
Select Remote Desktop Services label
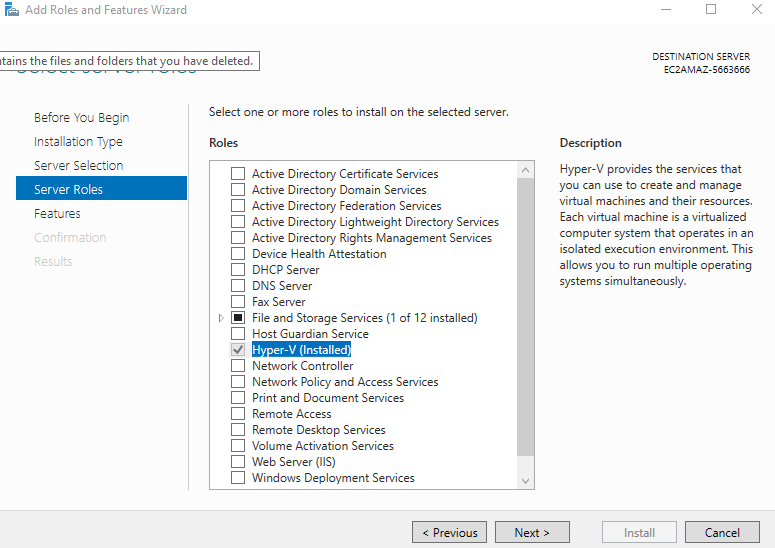click(319, 430)
